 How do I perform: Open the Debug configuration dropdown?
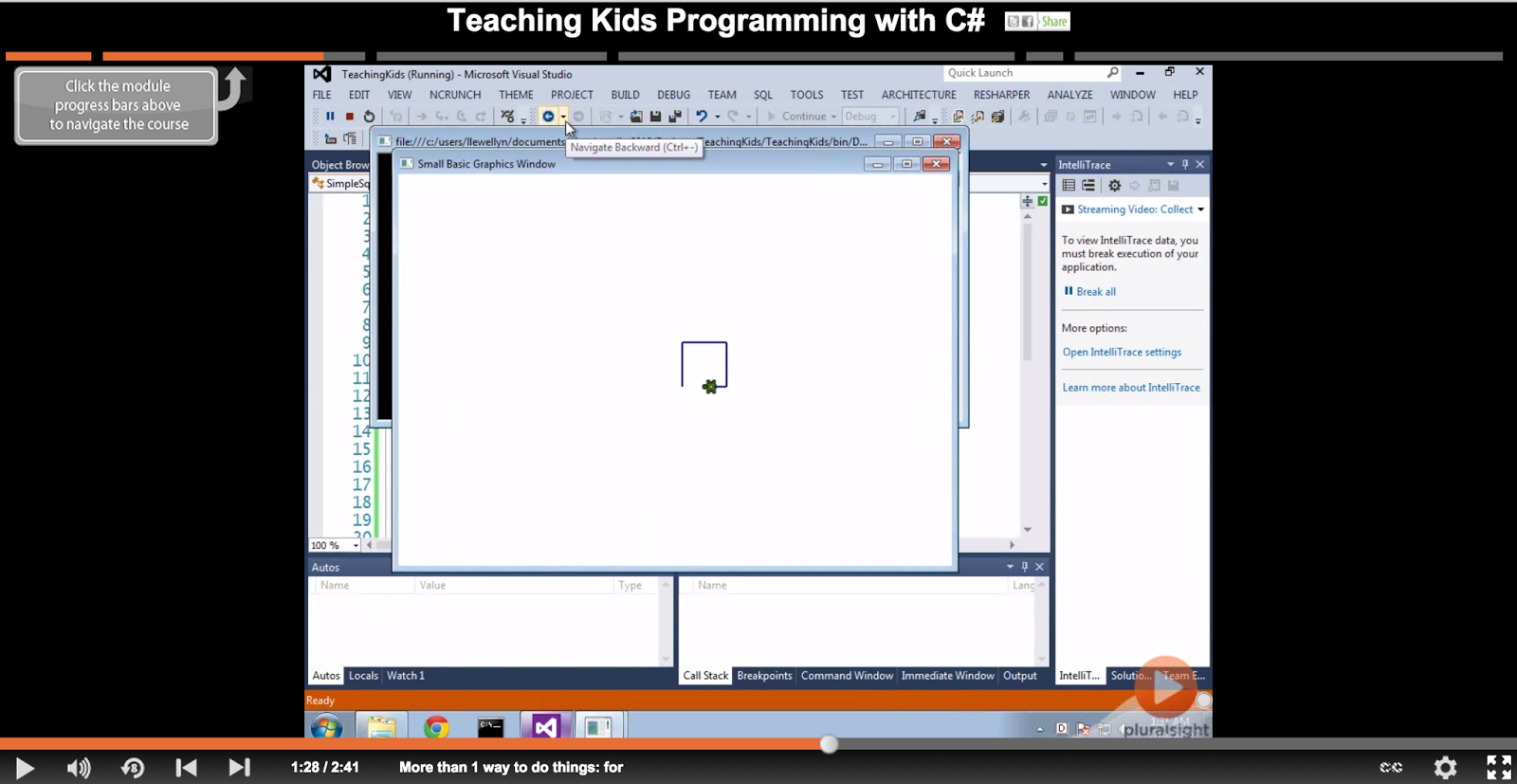tap(870, 117)
